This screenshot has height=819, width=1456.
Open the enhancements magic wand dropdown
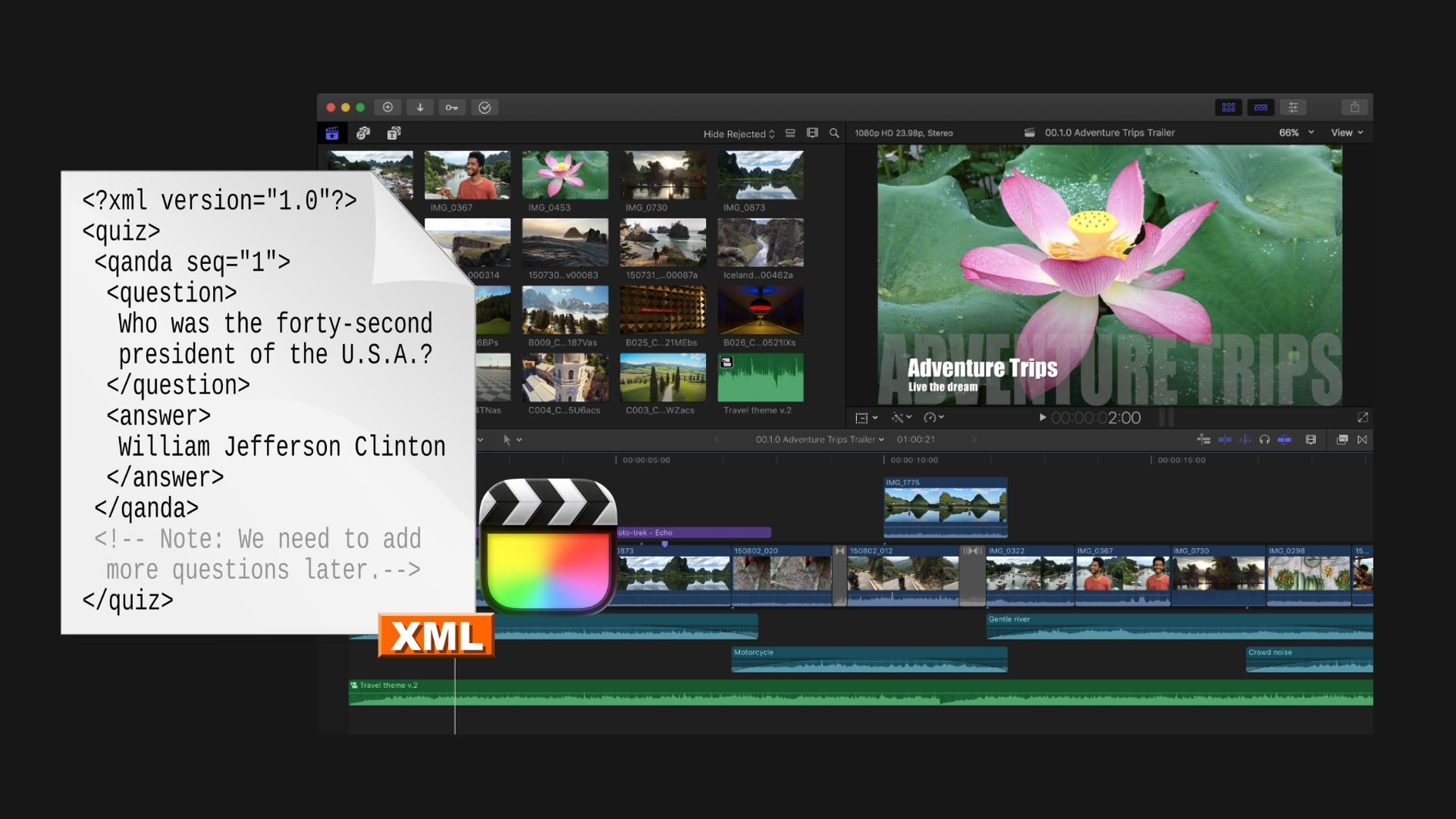tap(901, 418)
